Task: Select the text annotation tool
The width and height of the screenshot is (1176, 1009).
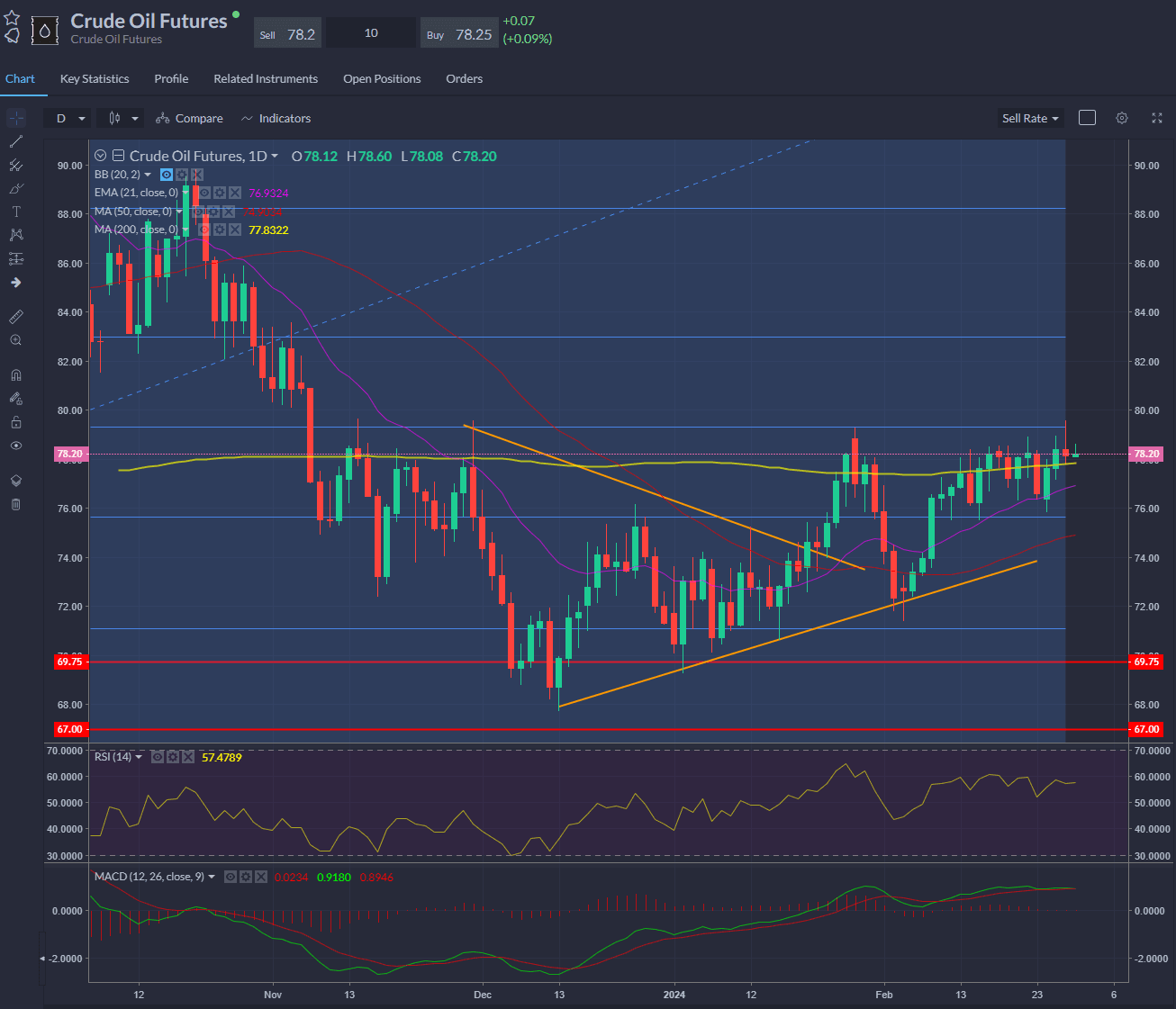Action: [16, 212]
